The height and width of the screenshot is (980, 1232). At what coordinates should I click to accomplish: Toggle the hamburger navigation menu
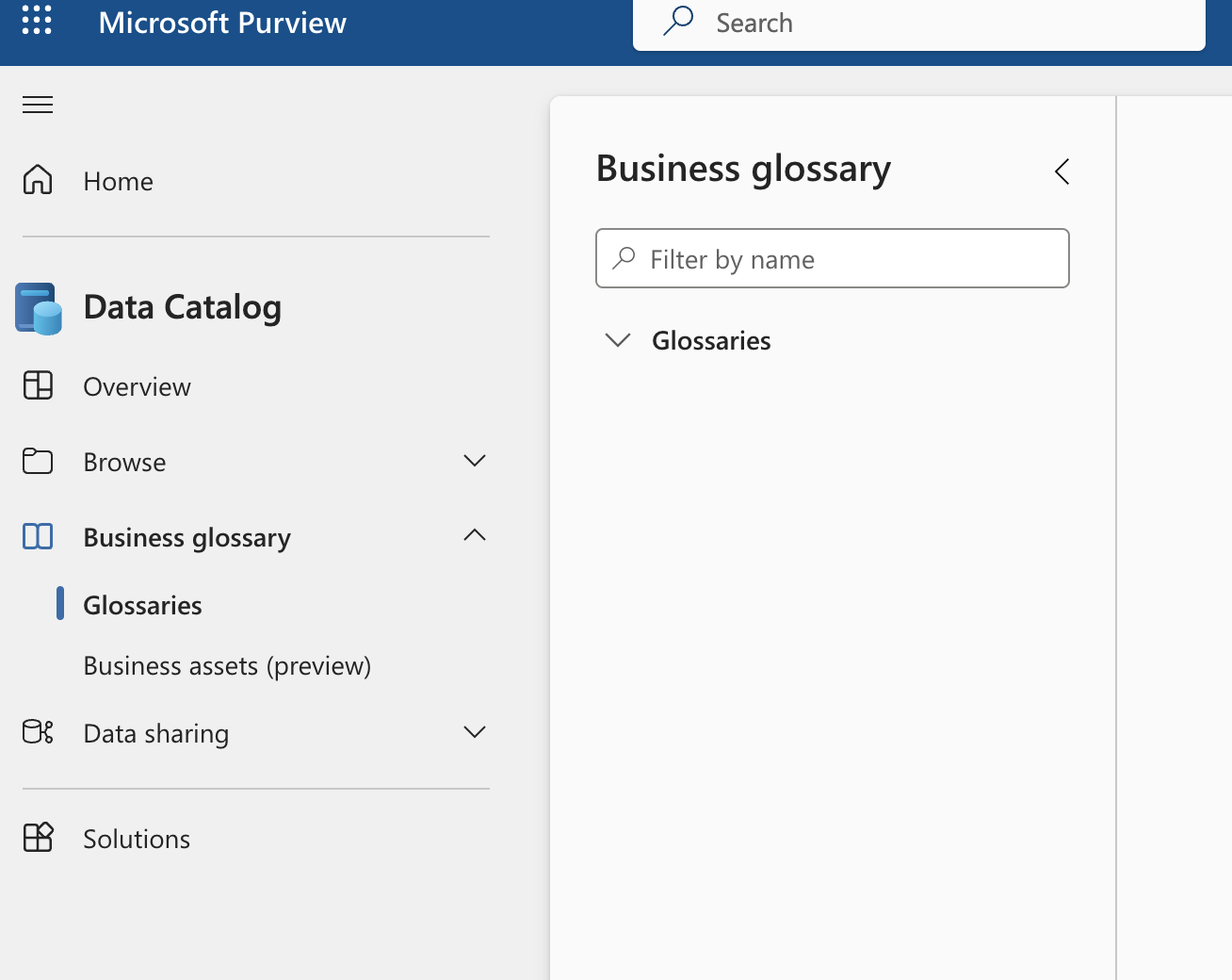38,105
